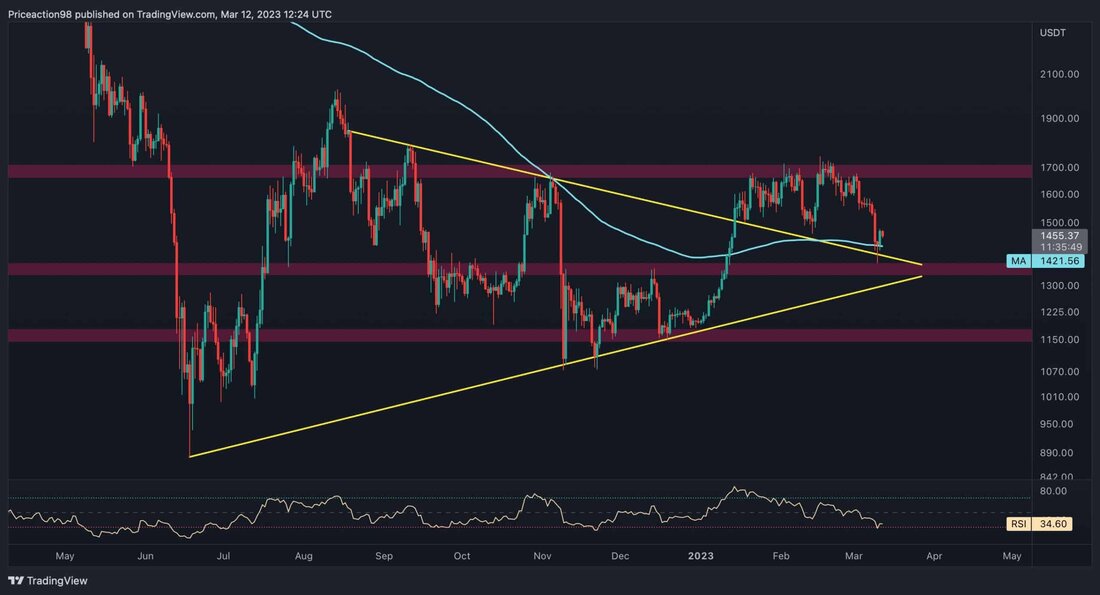Open the TradingView.com link in header

pyautogui.click(x=175, y=14)
